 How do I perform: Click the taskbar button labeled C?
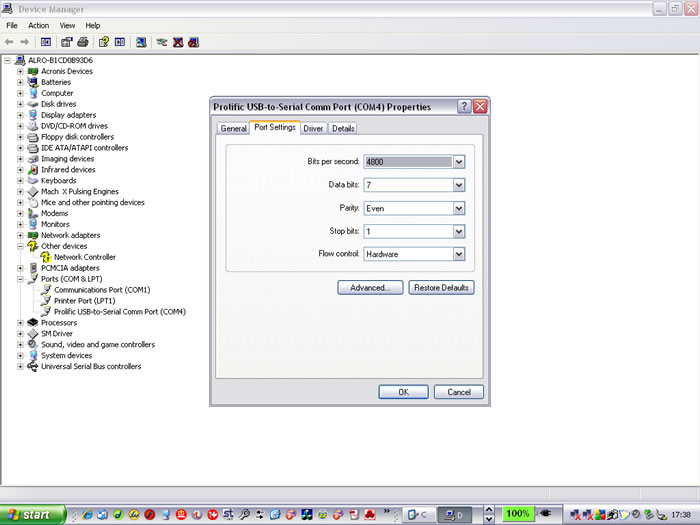coord(419,515)
